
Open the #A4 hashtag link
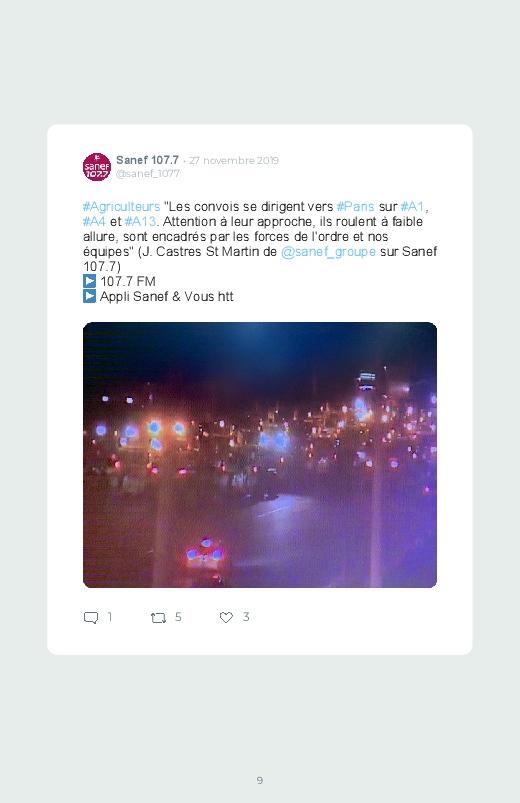(x=94, y=221)
